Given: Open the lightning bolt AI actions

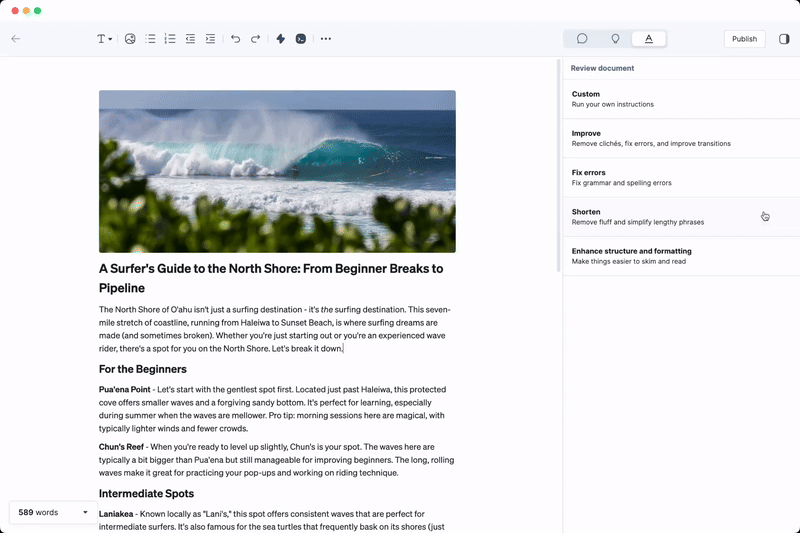Looking at the screenshot, I should (281, 39).
